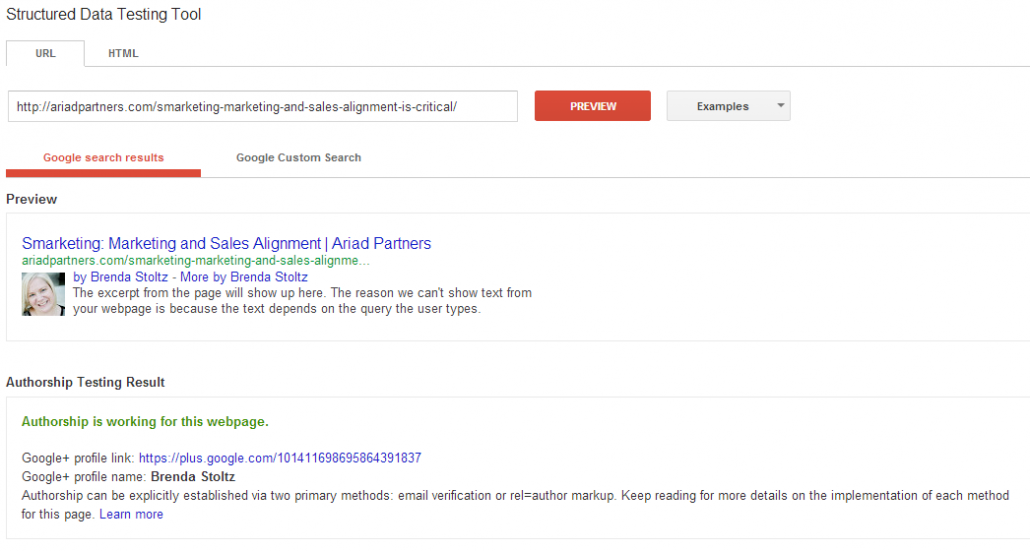Click the URL input field
Screen dimensions: 1030x551
(263, 106)
